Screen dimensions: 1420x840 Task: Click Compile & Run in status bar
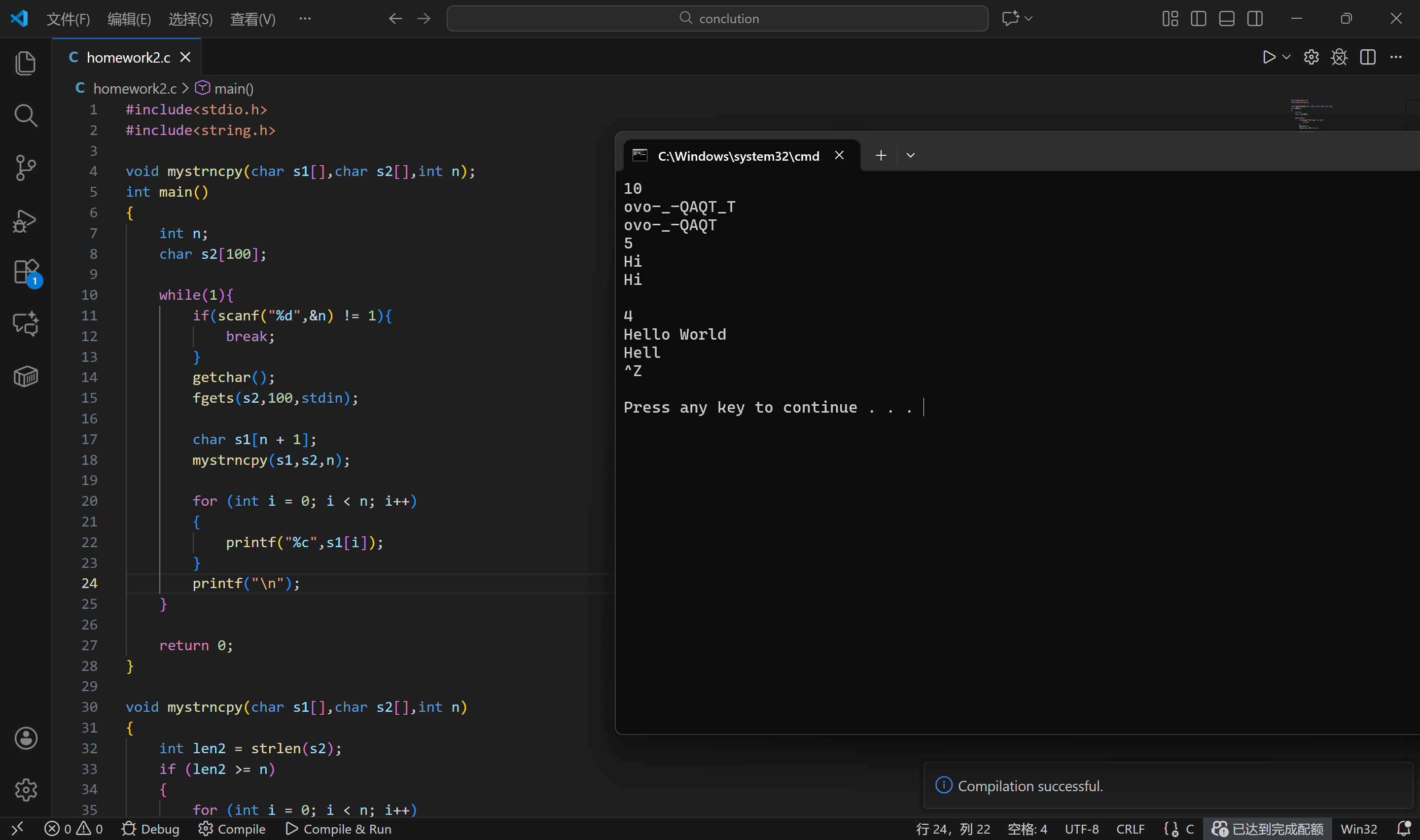point(338,829)
